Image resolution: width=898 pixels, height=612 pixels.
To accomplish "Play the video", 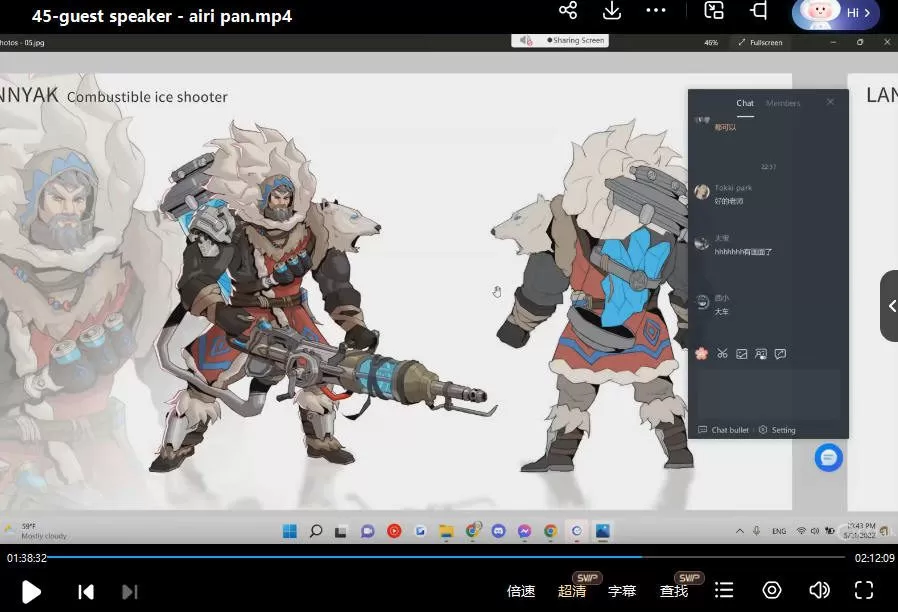I will pos(31,591).
